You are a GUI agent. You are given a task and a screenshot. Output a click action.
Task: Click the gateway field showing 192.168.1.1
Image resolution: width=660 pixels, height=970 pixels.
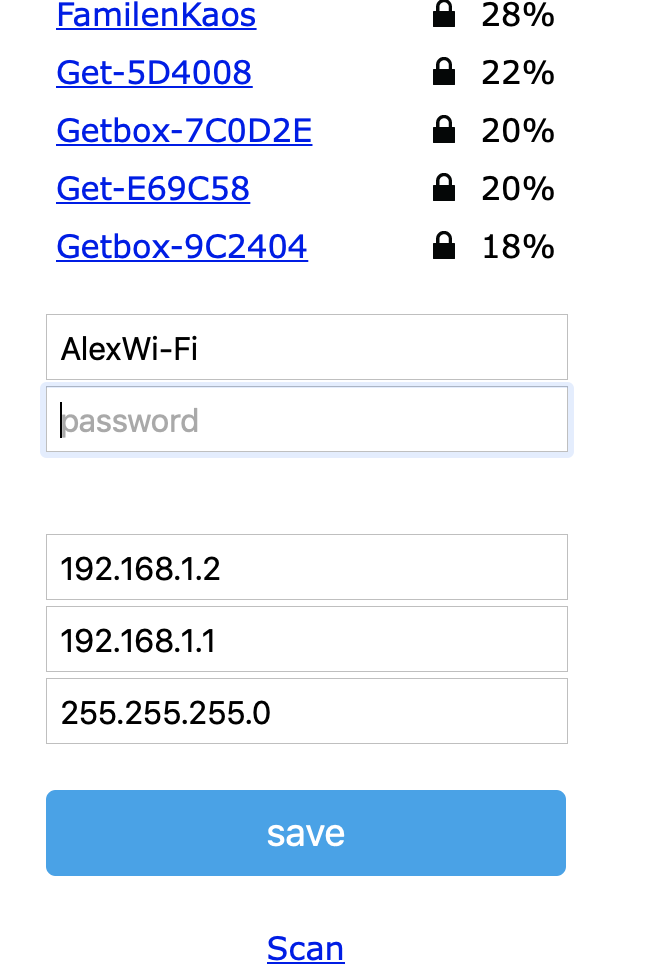pos(306,639)
